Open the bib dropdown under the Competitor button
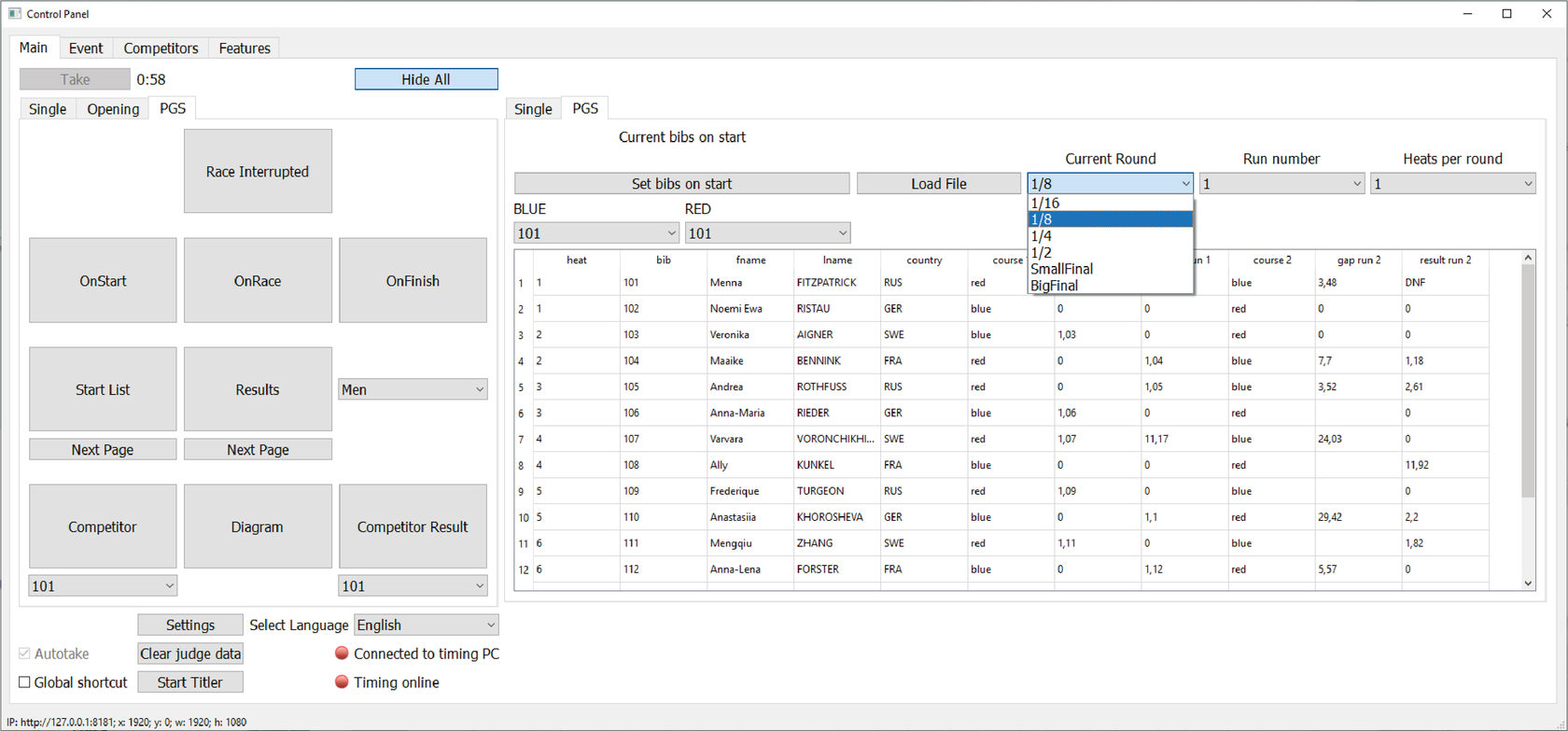Screen dimensions: 1568x731 tap(103, 586)
